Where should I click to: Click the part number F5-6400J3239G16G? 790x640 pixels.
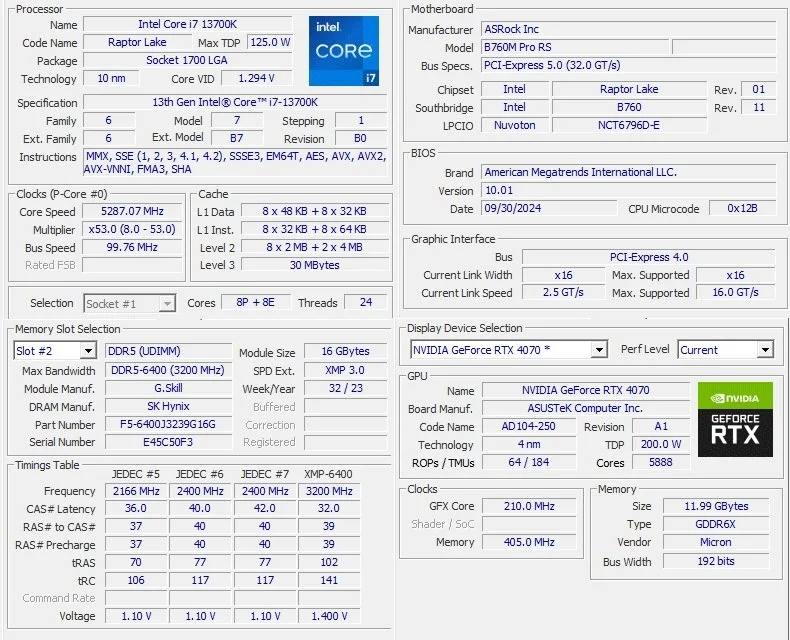[168, 425]
